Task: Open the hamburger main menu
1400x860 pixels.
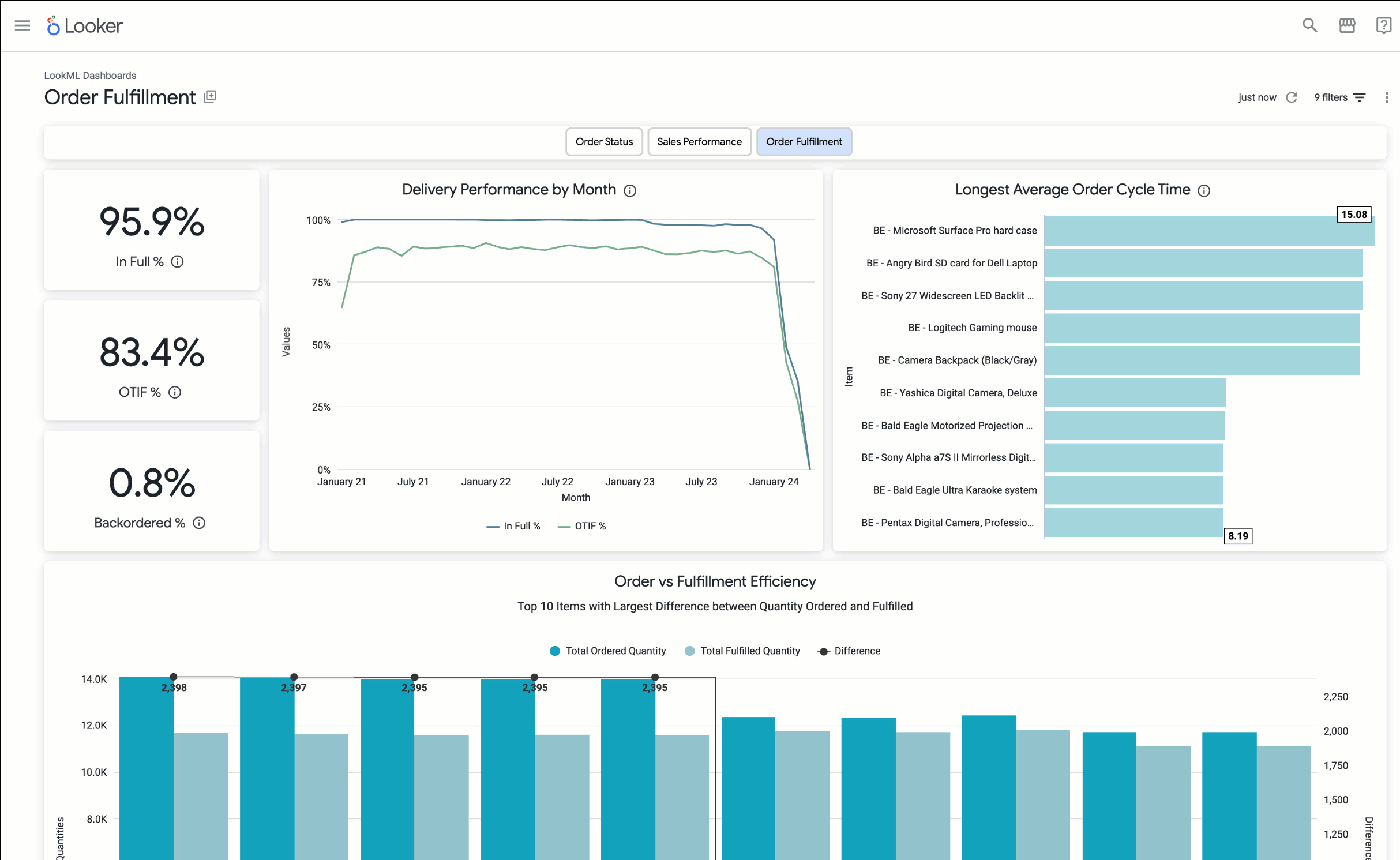Action: click(22, 25)
